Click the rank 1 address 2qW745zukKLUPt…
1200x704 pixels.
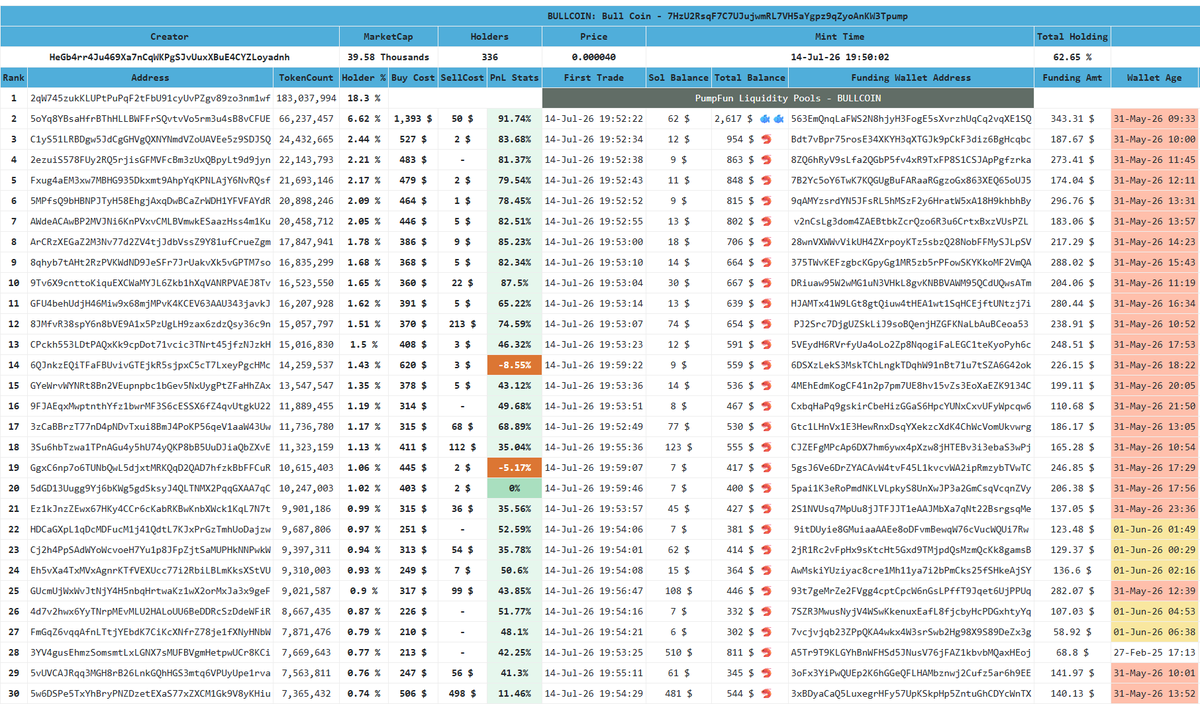coord(151,98)
